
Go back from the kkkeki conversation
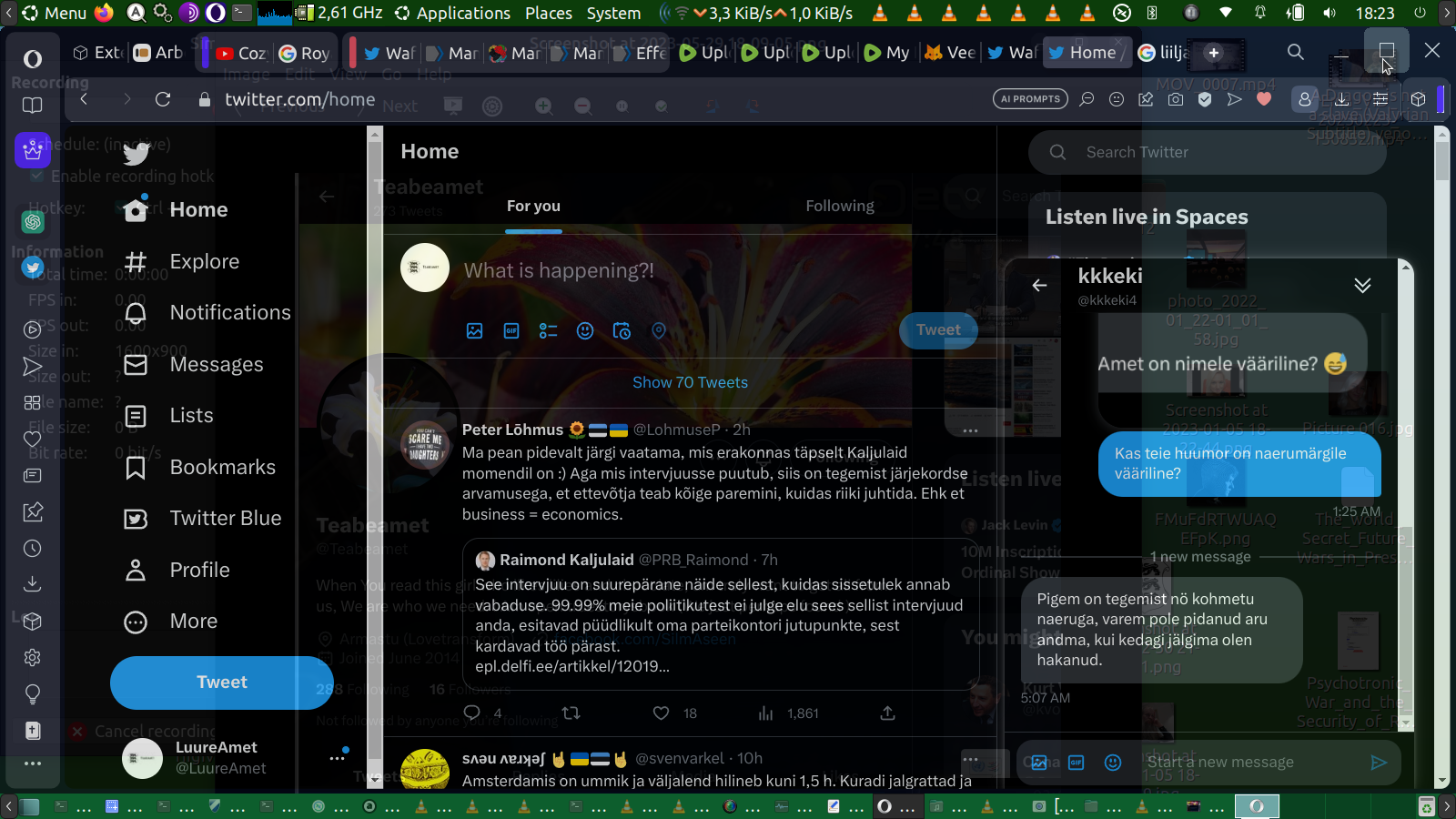tap(1039, 285)
